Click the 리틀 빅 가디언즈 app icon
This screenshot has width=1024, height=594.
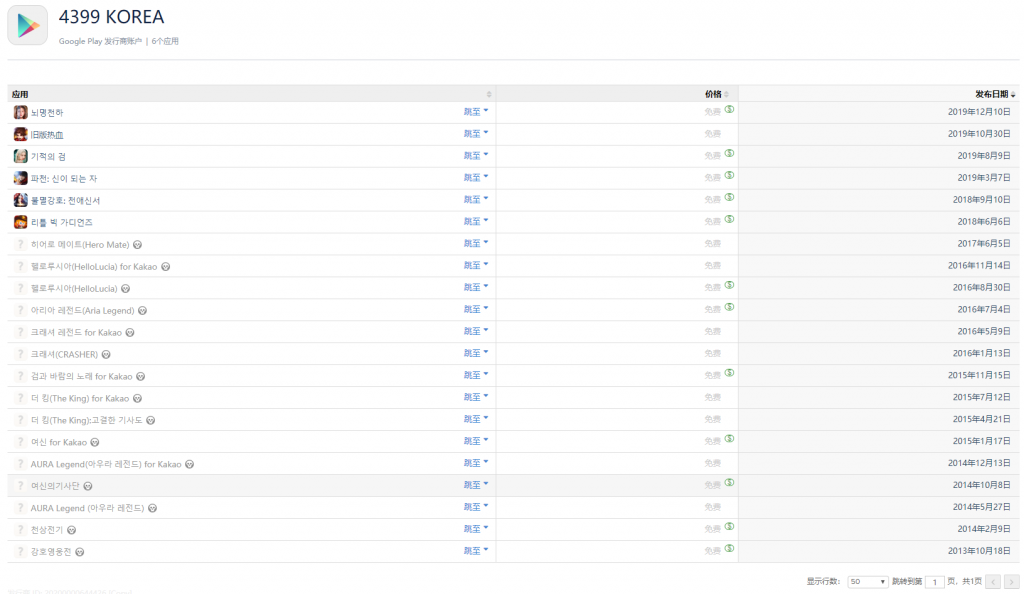[20, 222]
